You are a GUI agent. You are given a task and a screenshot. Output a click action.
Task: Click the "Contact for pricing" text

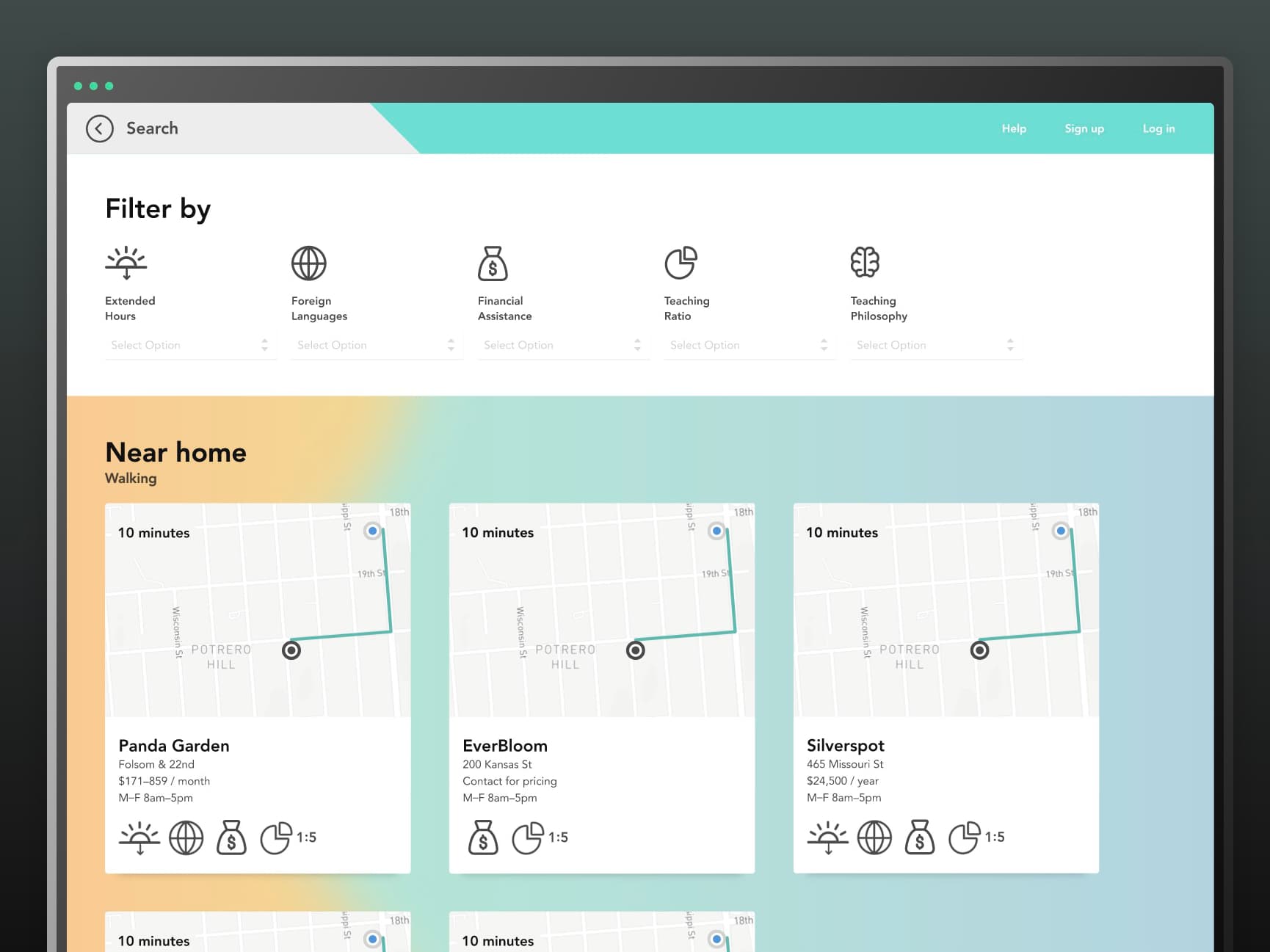509,782
